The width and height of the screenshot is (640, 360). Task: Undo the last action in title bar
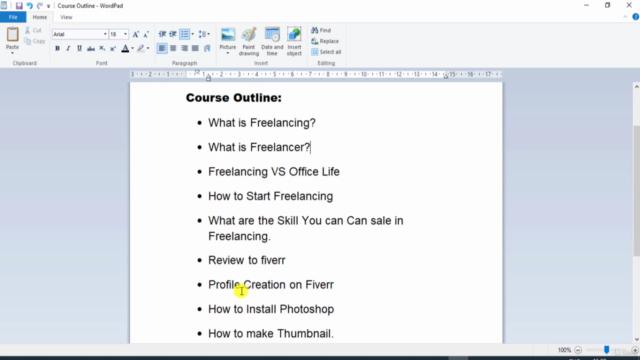click(29, 6)
